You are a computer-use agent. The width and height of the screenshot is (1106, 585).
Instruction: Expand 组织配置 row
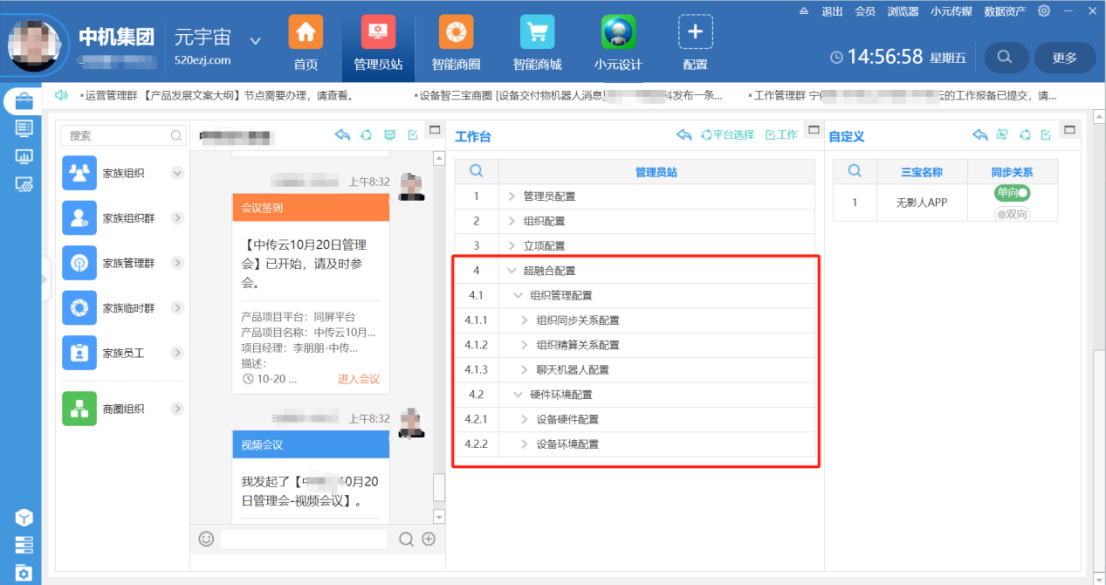[x=511, y=221]
